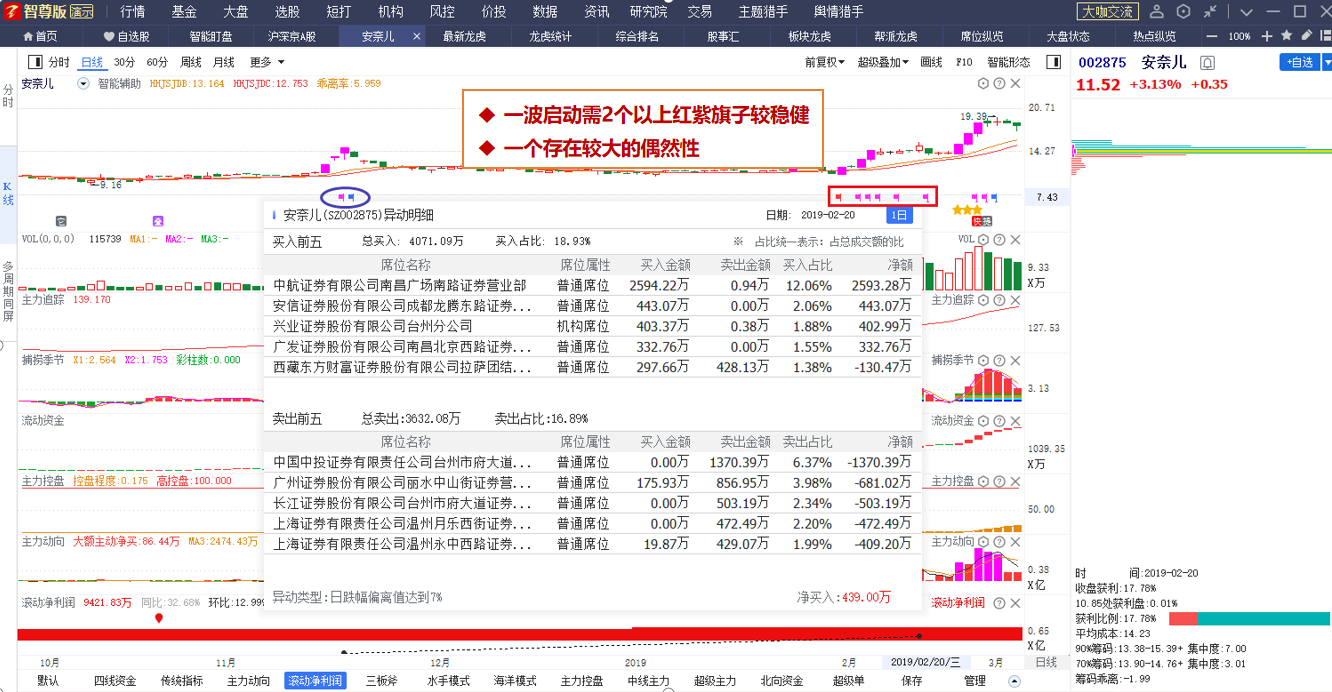This screenshot has width=1332, height=692.
Task: Open the 画线 drawing tool
Action: point(931,62)
